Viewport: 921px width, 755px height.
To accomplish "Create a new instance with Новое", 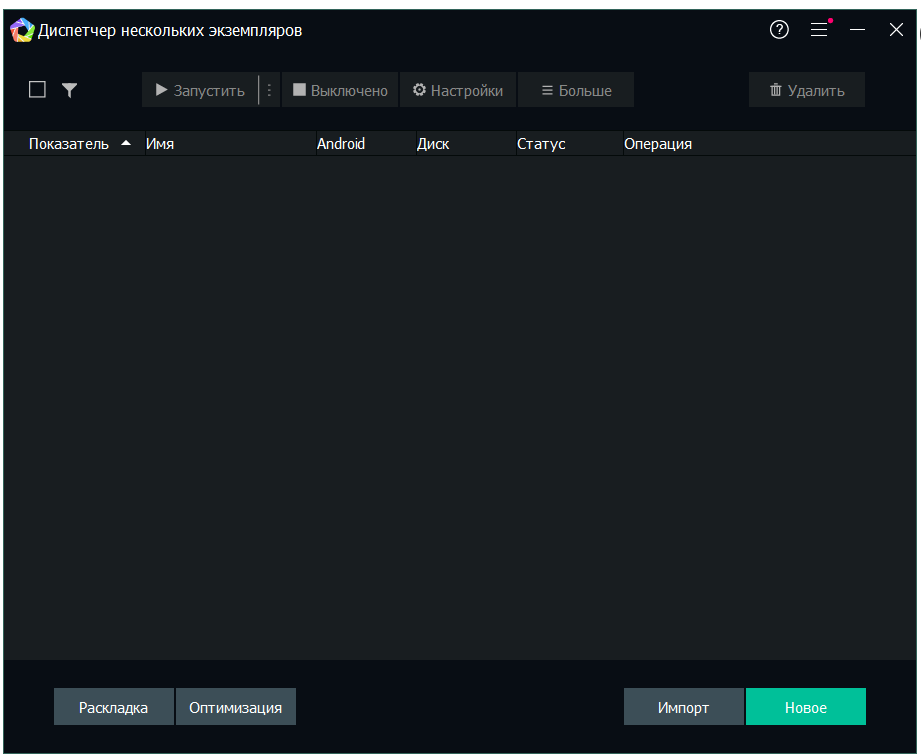I will pyautogui.click(x=806, y=707).
